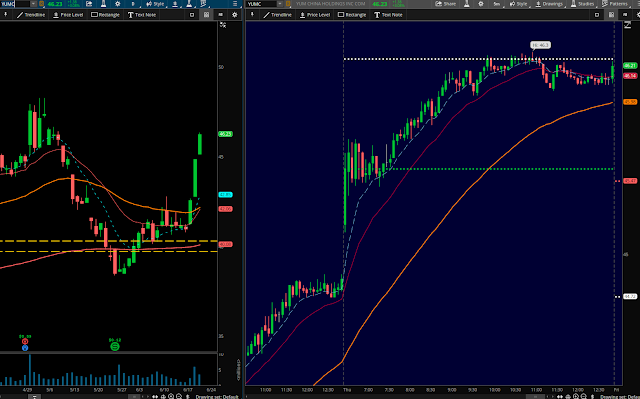Open the symbol dropdown arrow in right chart
This screenshot has height=399, width=640.
click(280, 4)
